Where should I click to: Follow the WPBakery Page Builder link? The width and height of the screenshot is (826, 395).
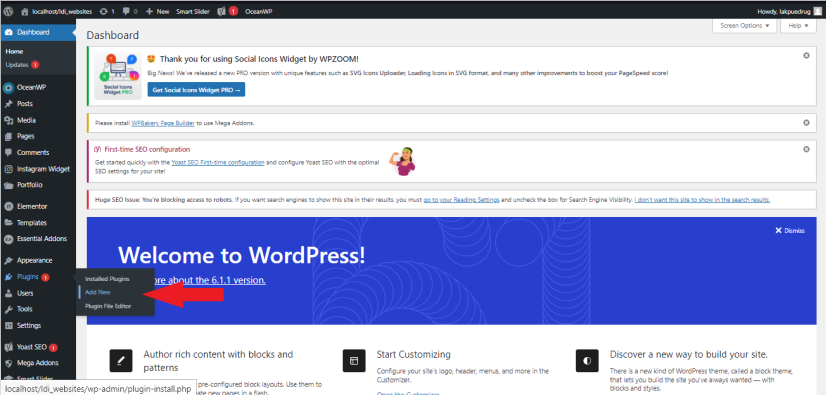163,123
